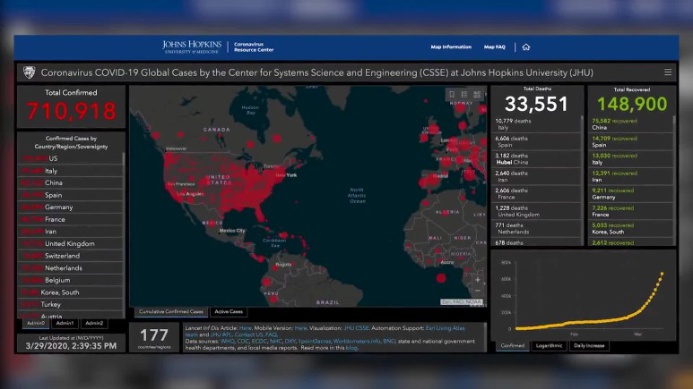Switch to the Active Cases tab
Screen dimensions: 693x389
click(228, 312)
